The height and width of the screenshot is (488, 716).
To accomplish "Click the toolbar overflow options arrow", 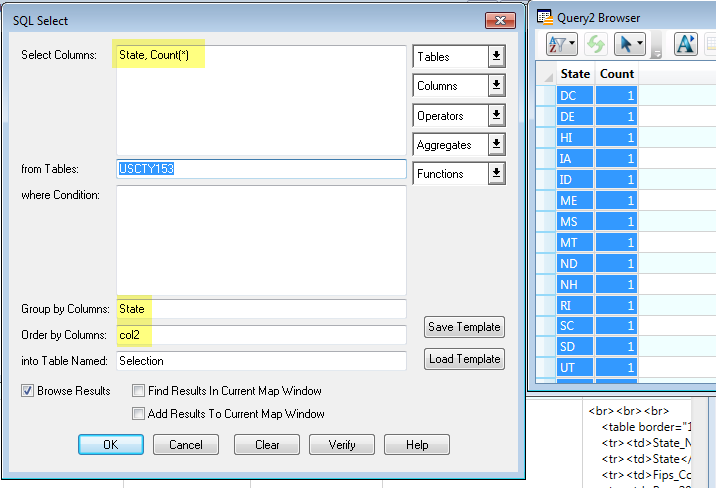I will click(x=657, y=52).
